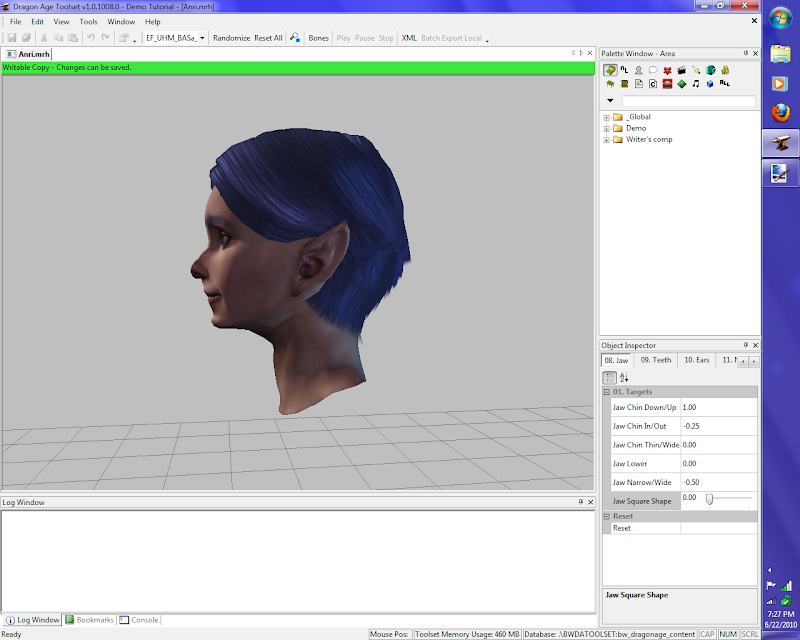The image size is (800, 640).
Task: Select the clapperboard cutscene palette icon
Action: 681,70
